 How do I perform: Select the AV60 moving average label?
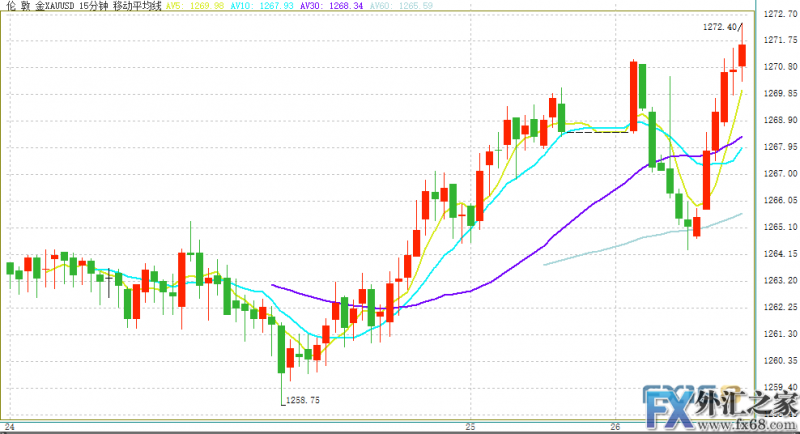pyautogui.click(x=390, y=6)
